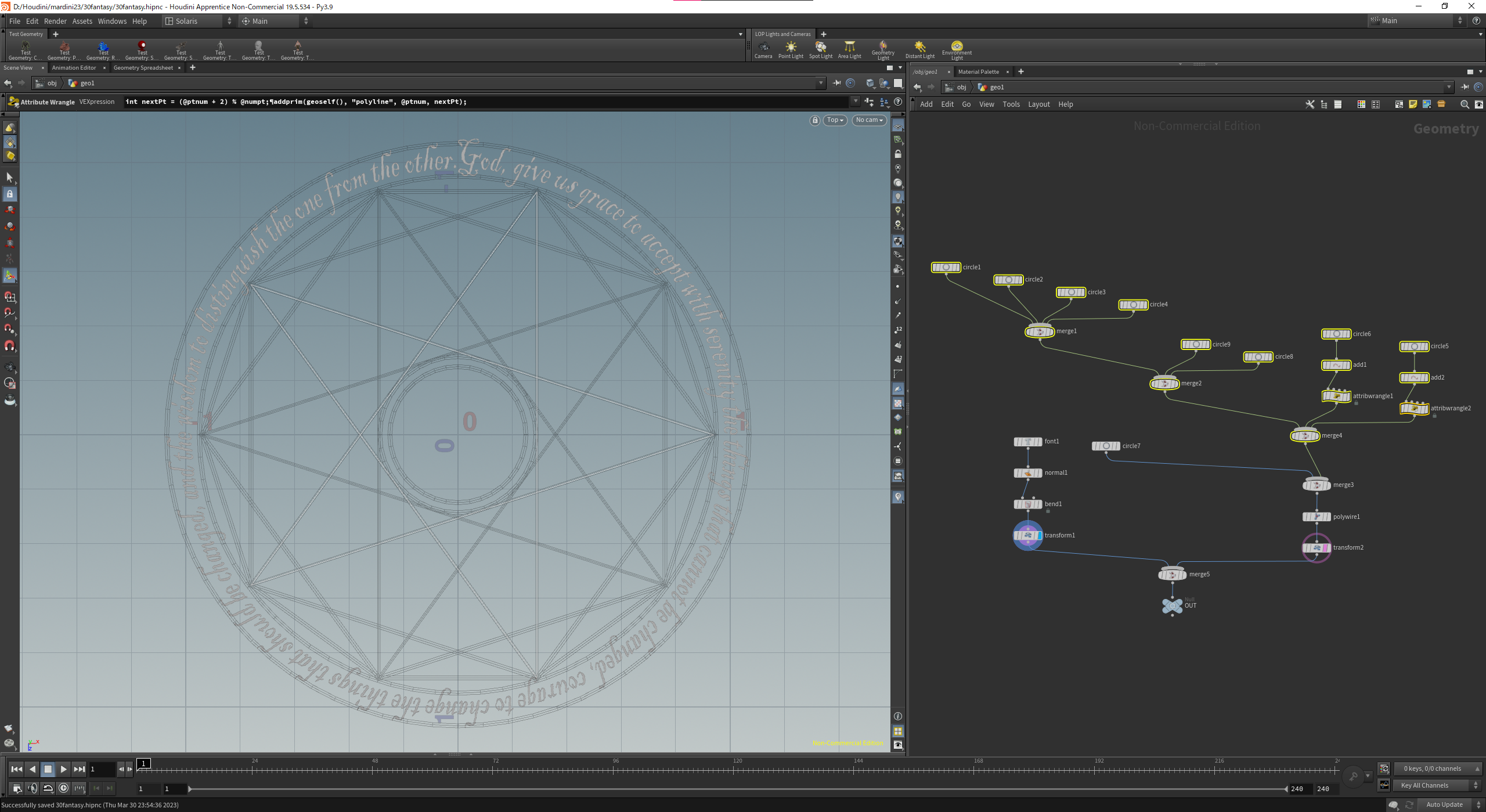Add a Camera from the LOP shelf

(763, 50)
